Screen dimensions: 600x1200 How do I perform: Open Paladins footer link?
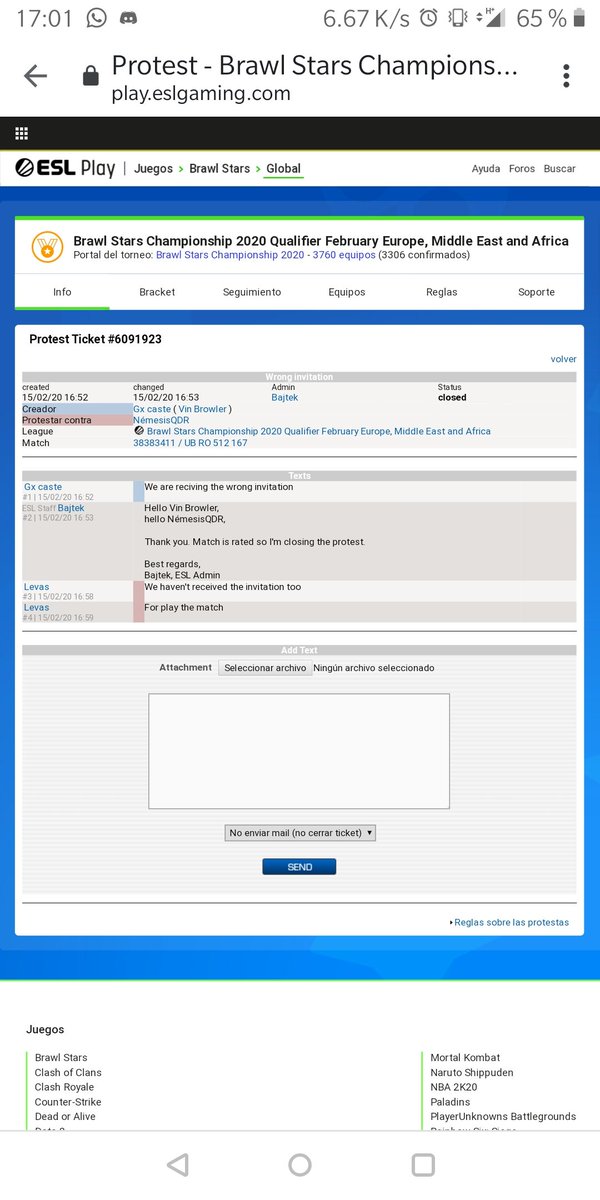450,1102
